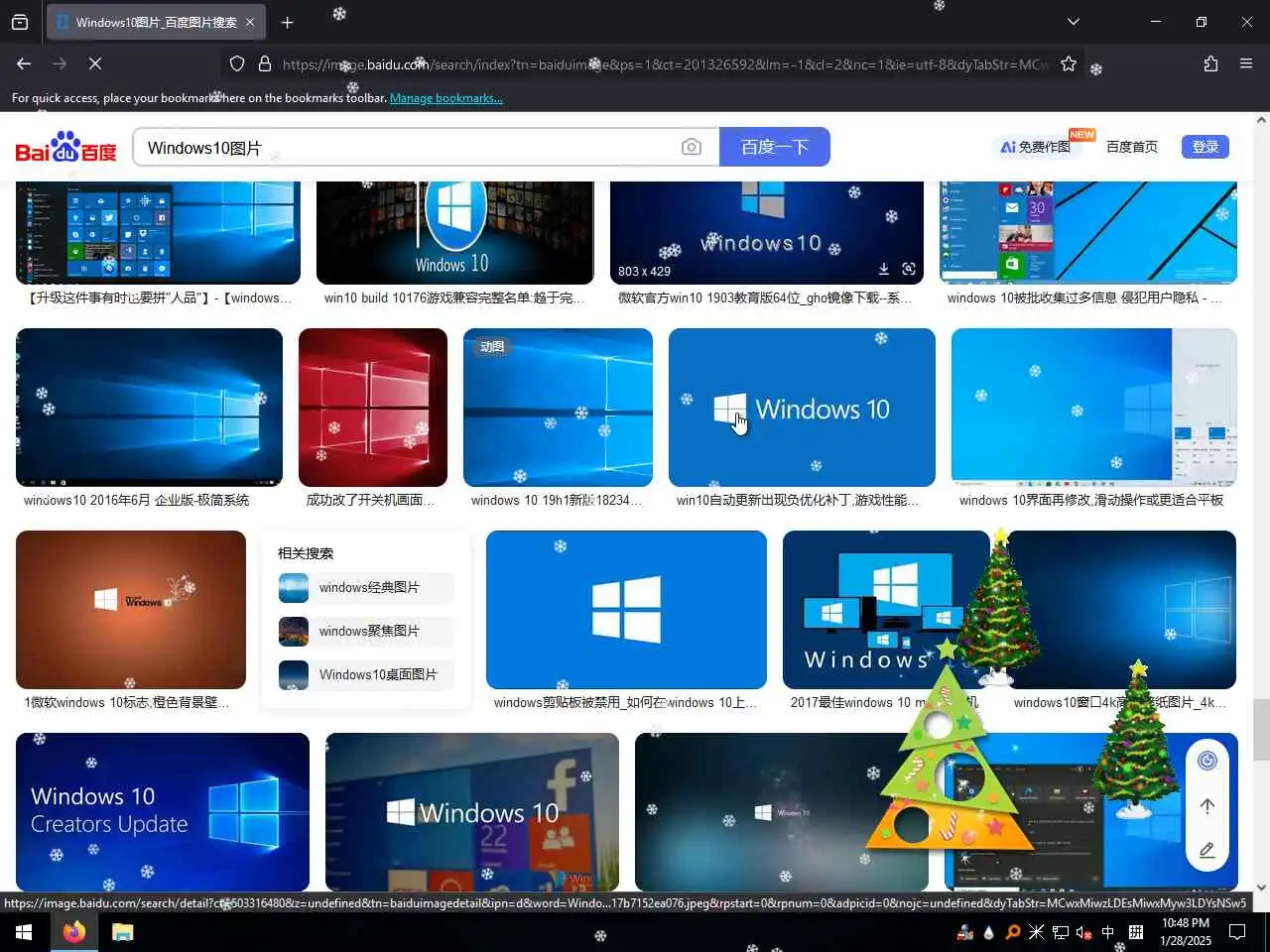Open File Explorer from the taskbar

click(122, 932)
